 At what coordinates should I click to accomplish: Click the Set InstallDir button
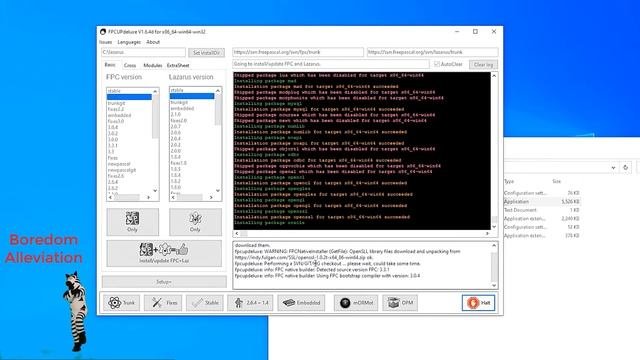207,53
